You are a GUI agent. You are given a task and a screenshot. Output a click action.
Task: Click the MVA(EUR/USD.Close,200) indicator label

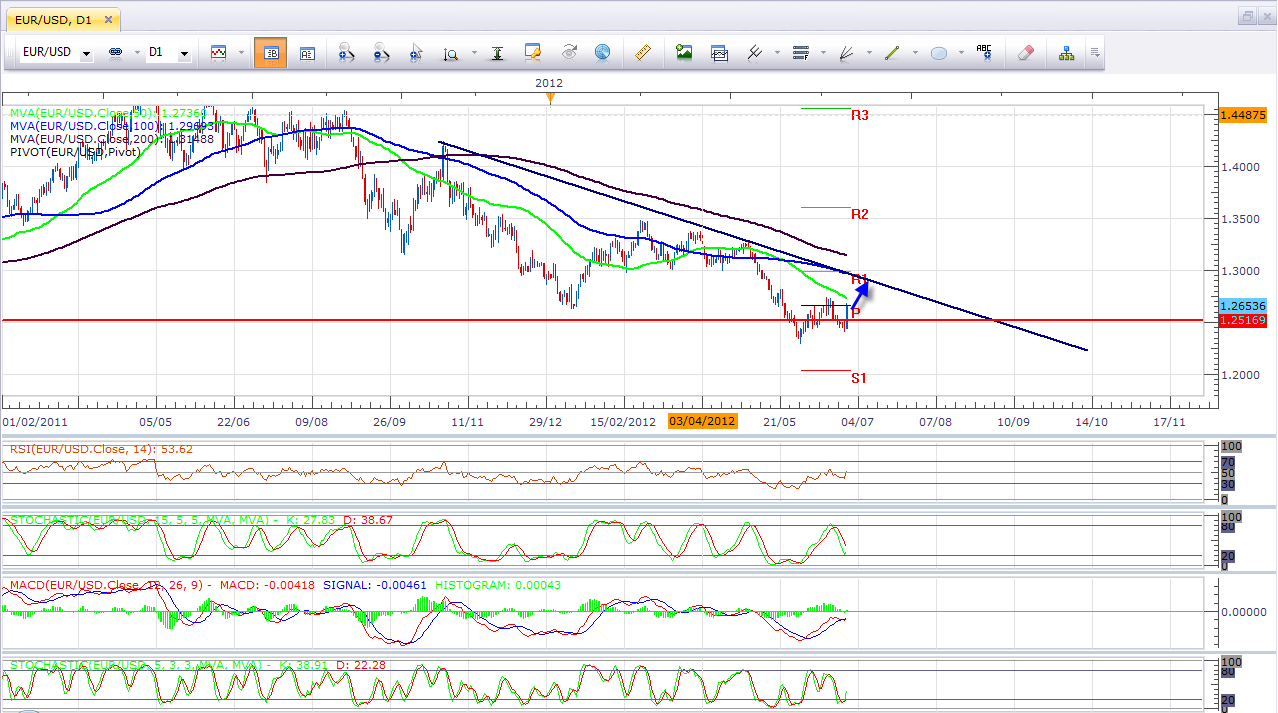point(112,139)
